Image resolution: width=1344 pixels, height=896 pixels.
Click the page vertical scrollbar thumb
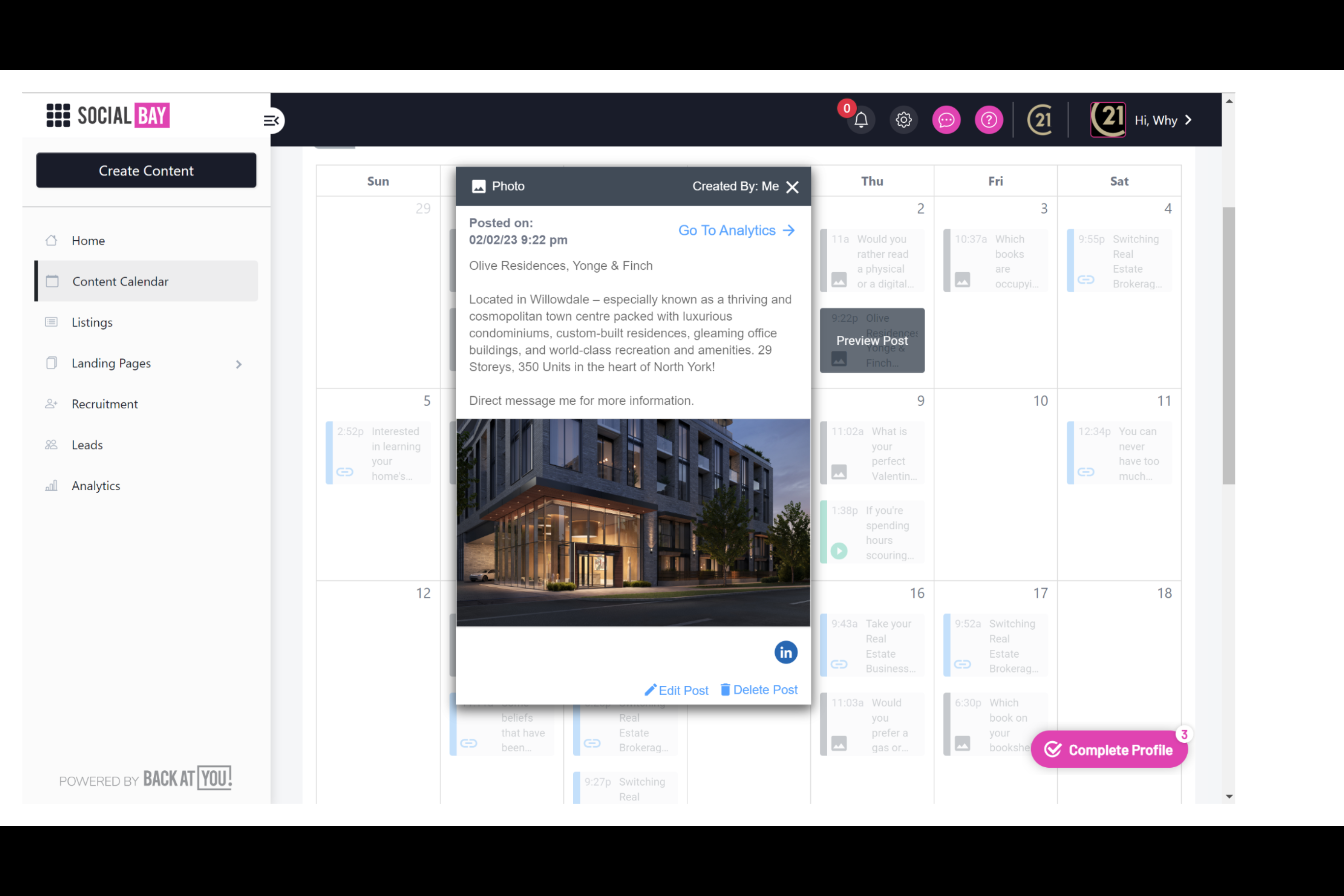click(x=1229, y=345)
